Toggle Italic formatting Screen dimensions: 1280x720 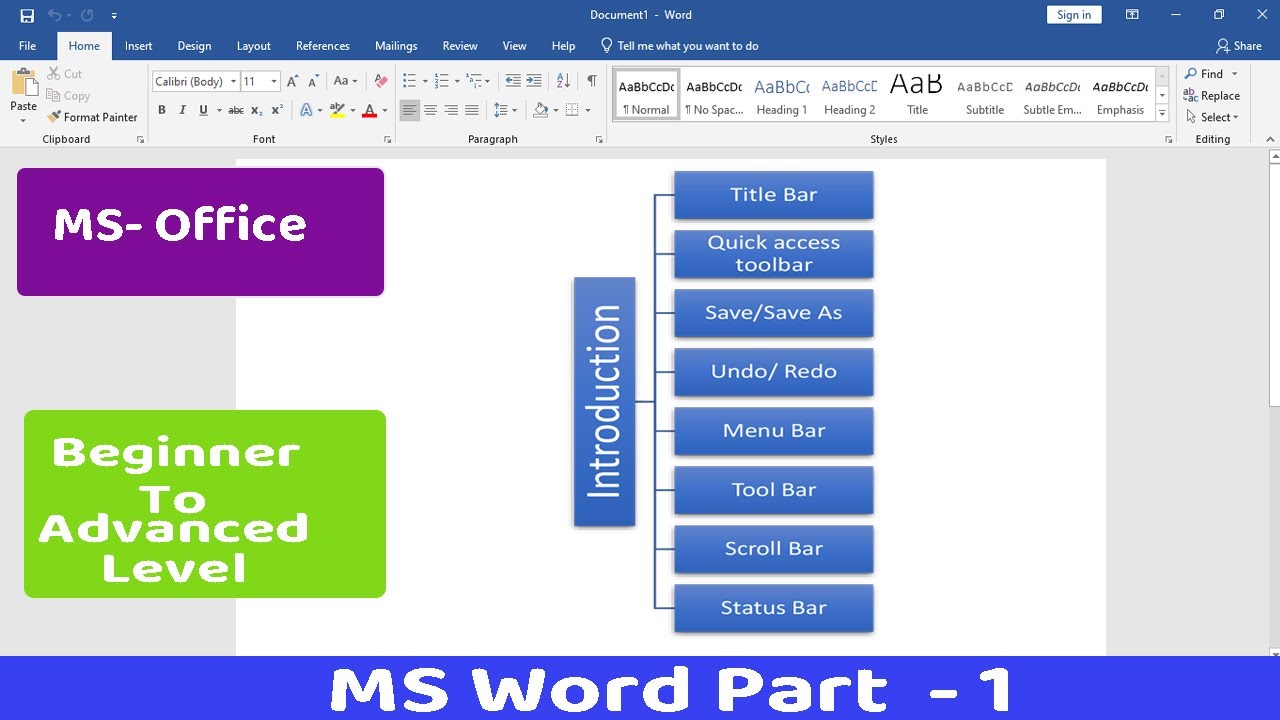coord(183,110)
